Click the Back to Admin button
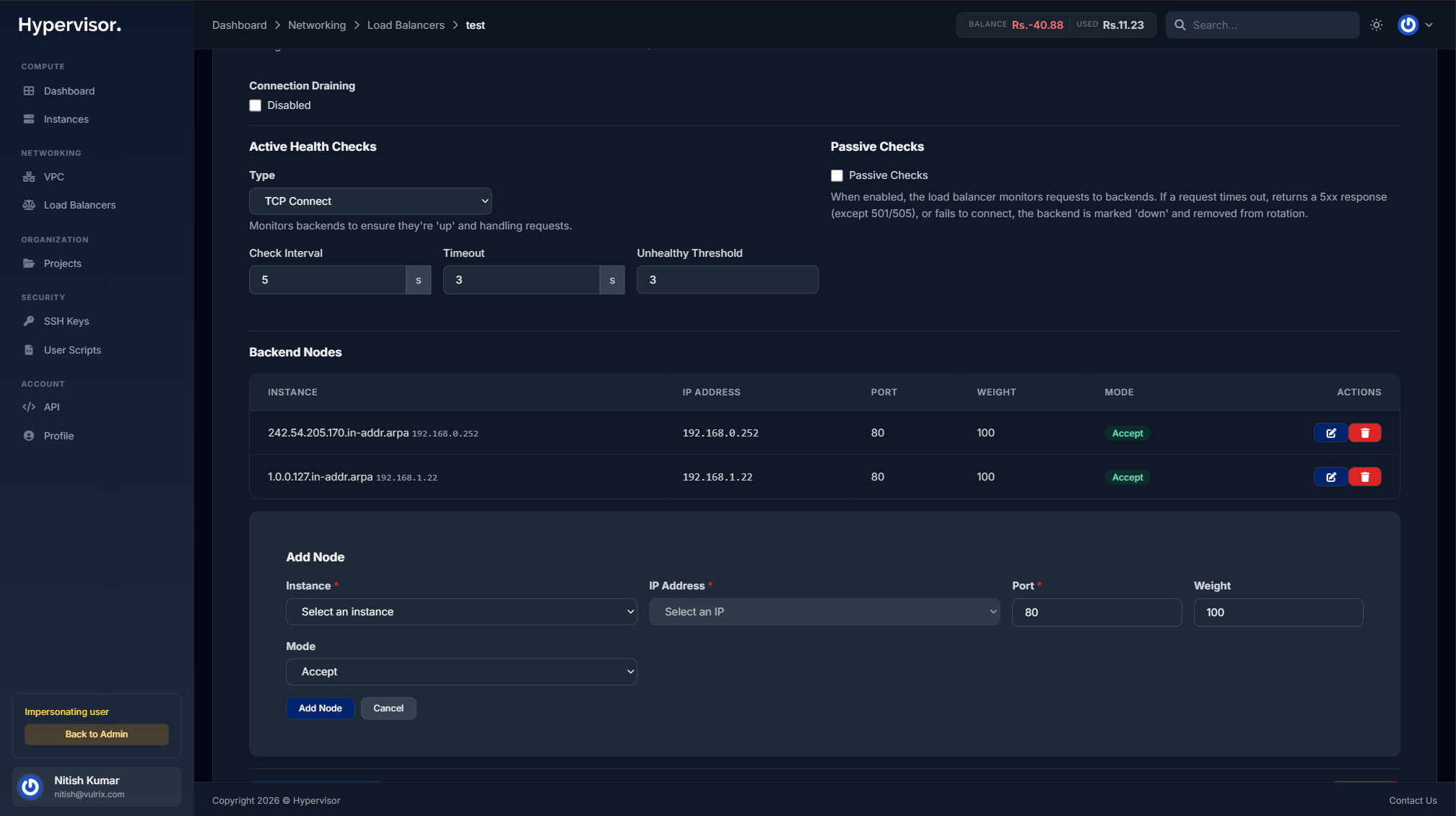The width and height of the screenshot is (1456, 816). [x=96, y=734]
